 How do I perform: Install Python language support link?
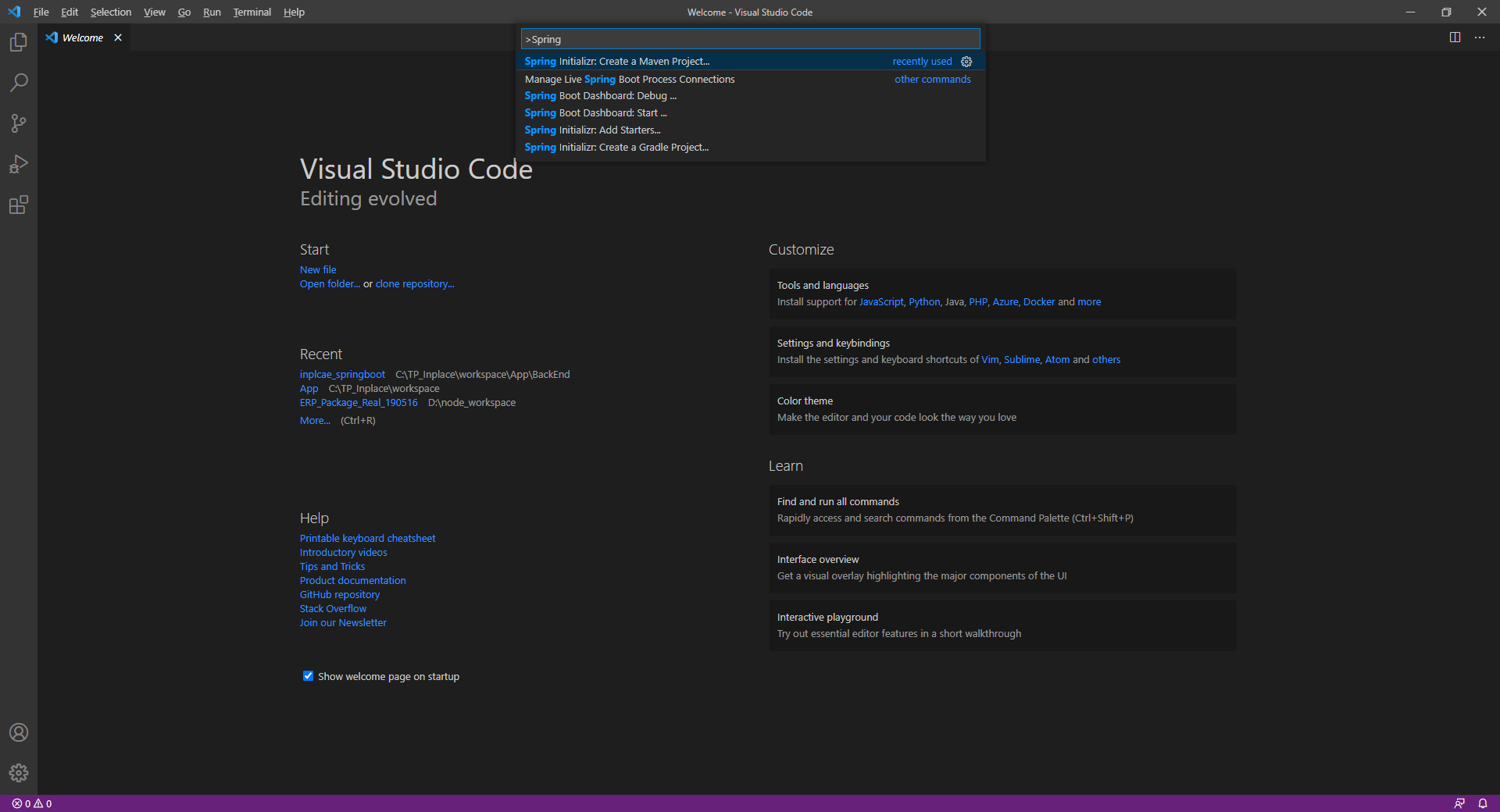924,302
